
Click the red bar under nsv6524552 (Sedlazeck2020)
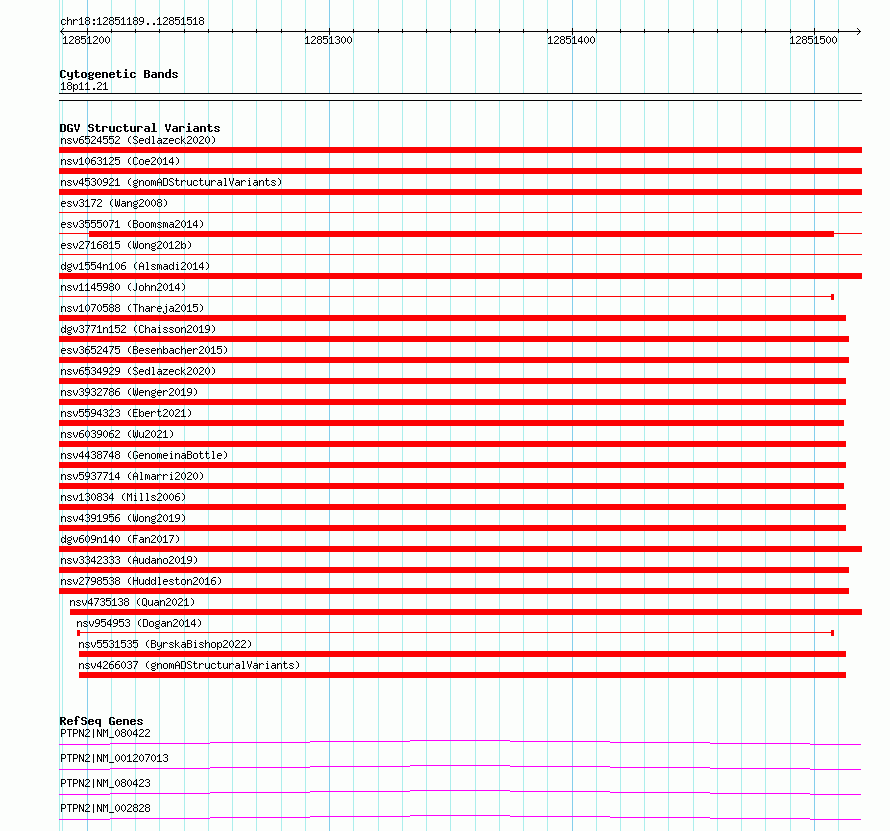tap(461, 150)
